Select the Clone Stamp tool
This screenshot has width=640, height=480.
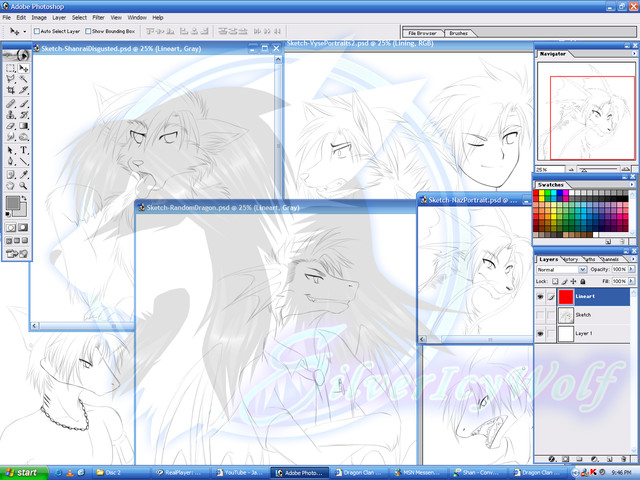pos(11,115)
